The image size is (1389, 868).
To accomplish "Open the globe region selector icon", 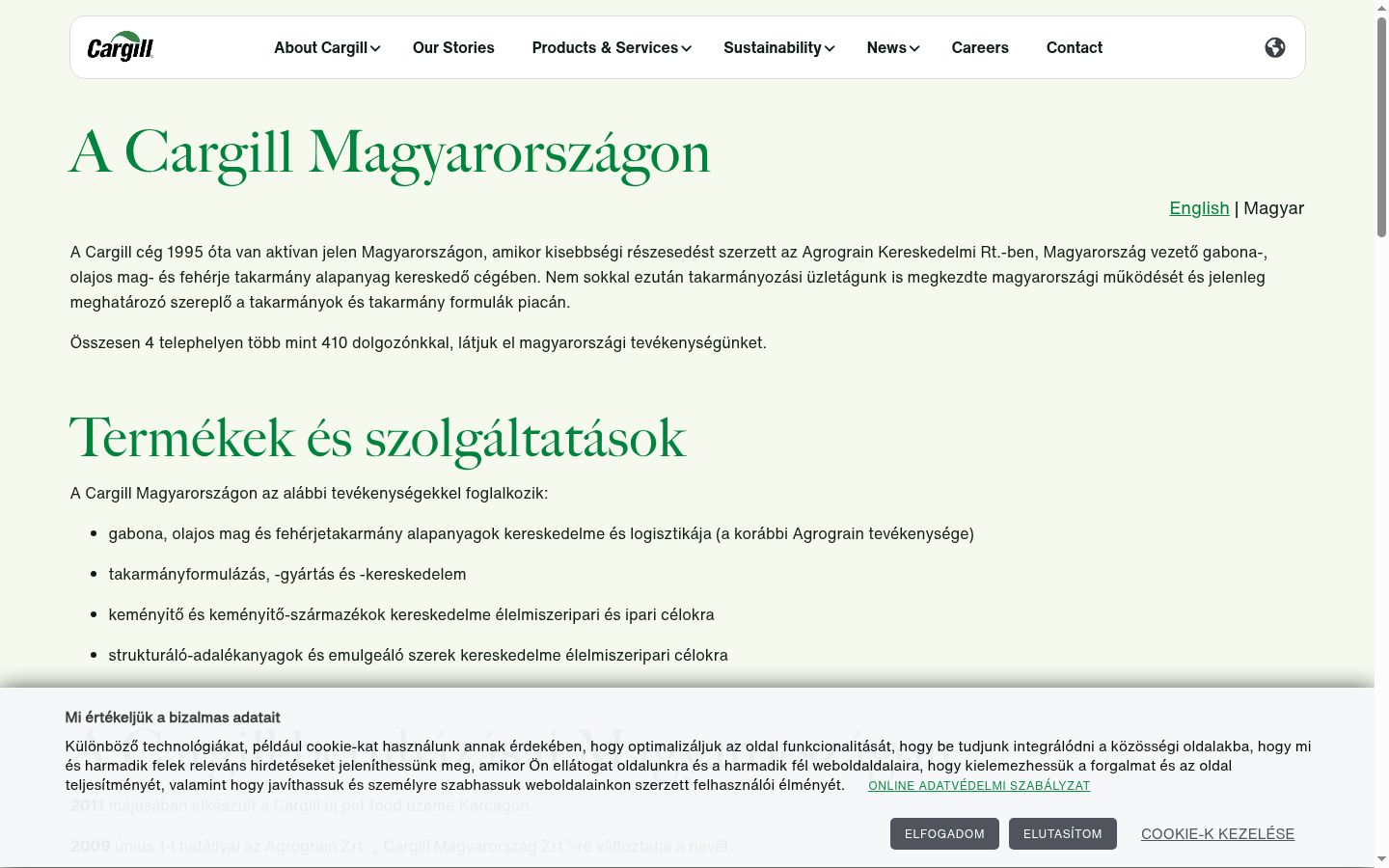I will 1275,47.
